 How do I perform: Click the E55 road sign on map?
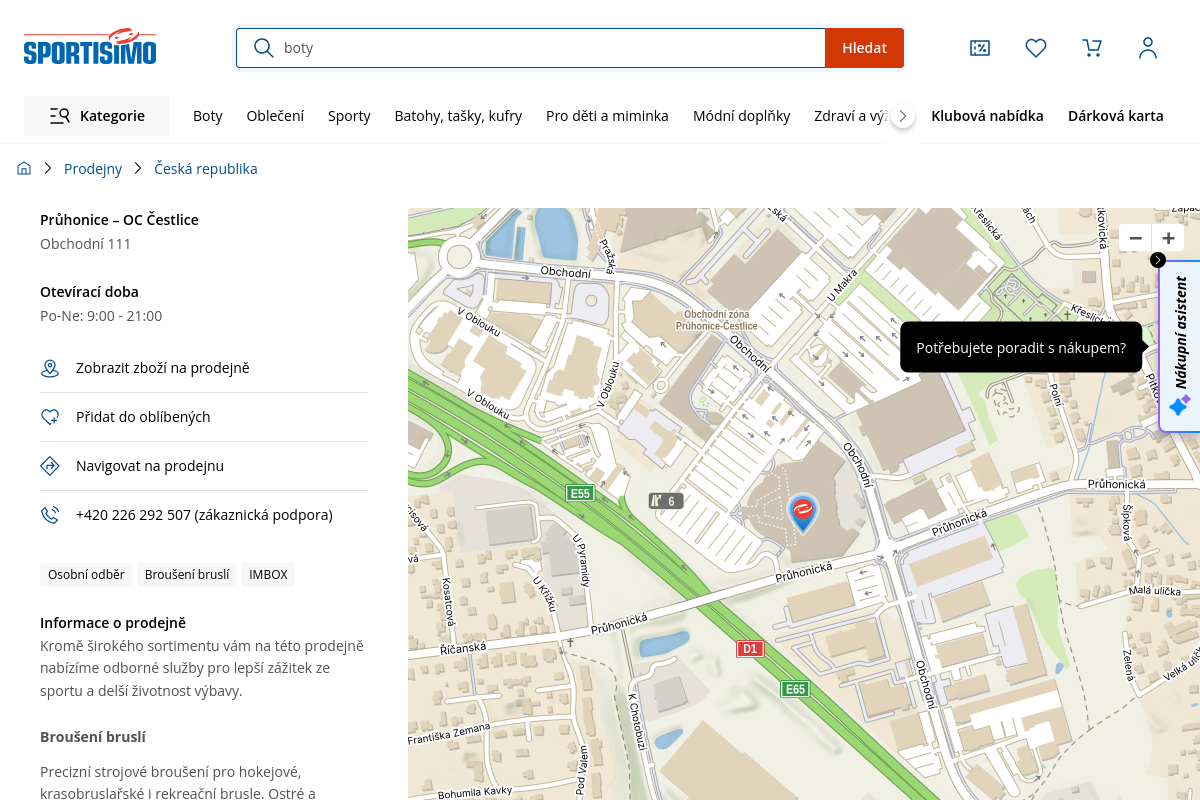(x=580, y=493)
